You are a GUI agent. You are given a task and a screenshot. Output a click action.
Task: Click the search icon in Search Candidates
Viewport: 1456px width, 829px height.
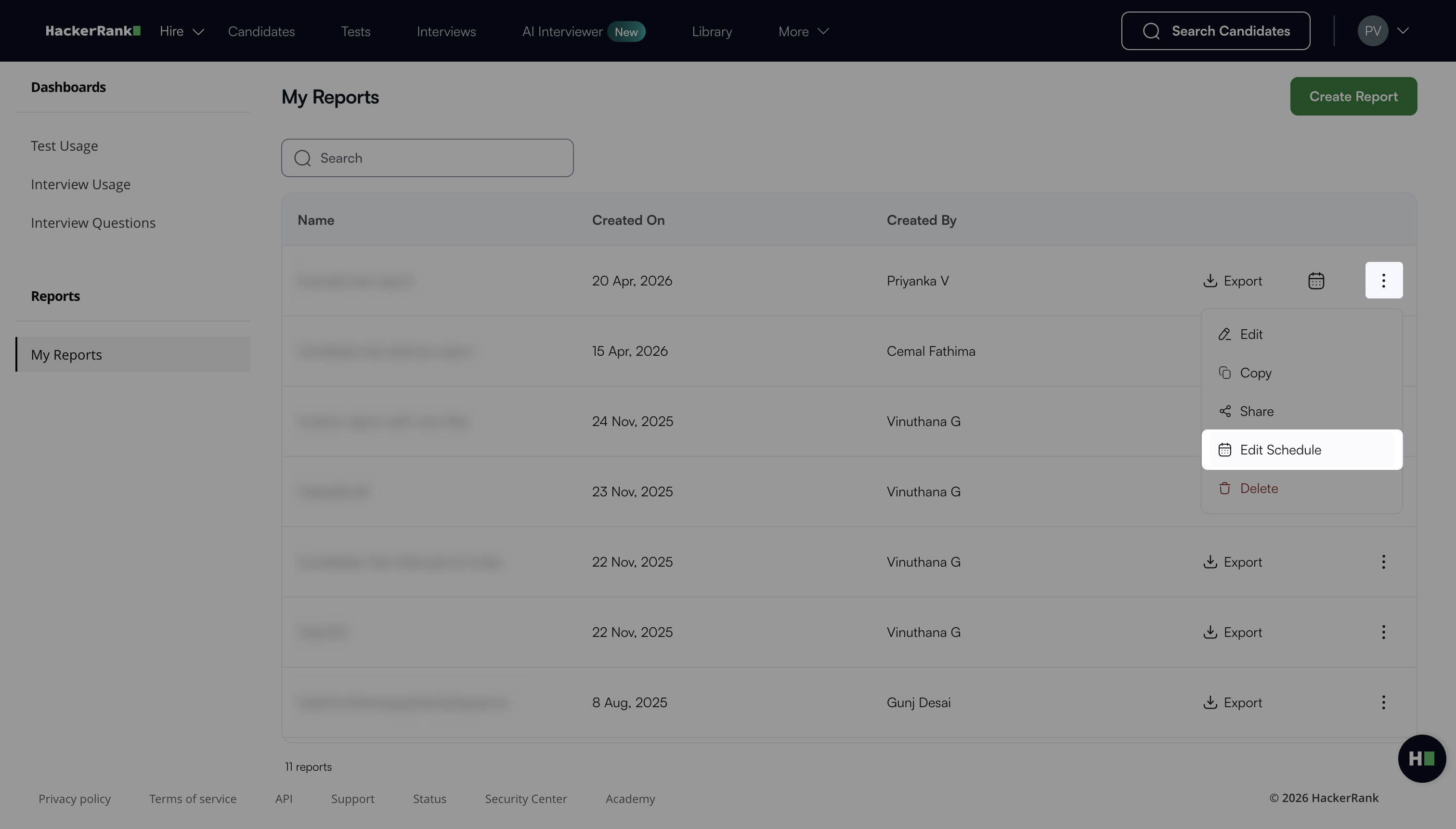tap(1151, 31)
